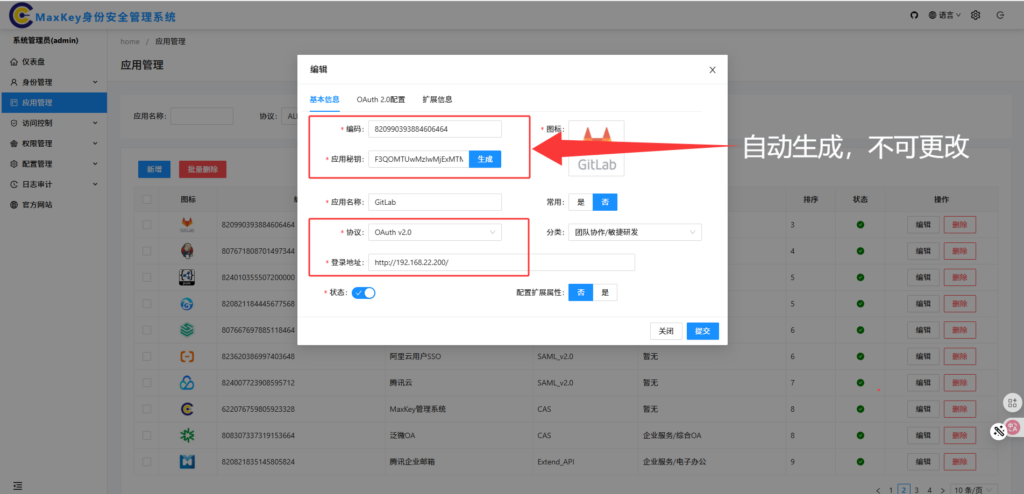Click the sidebar collapse icon at bottom left
The width and height of the screenshot is (1024, 494).
click(x=16, y=485)
